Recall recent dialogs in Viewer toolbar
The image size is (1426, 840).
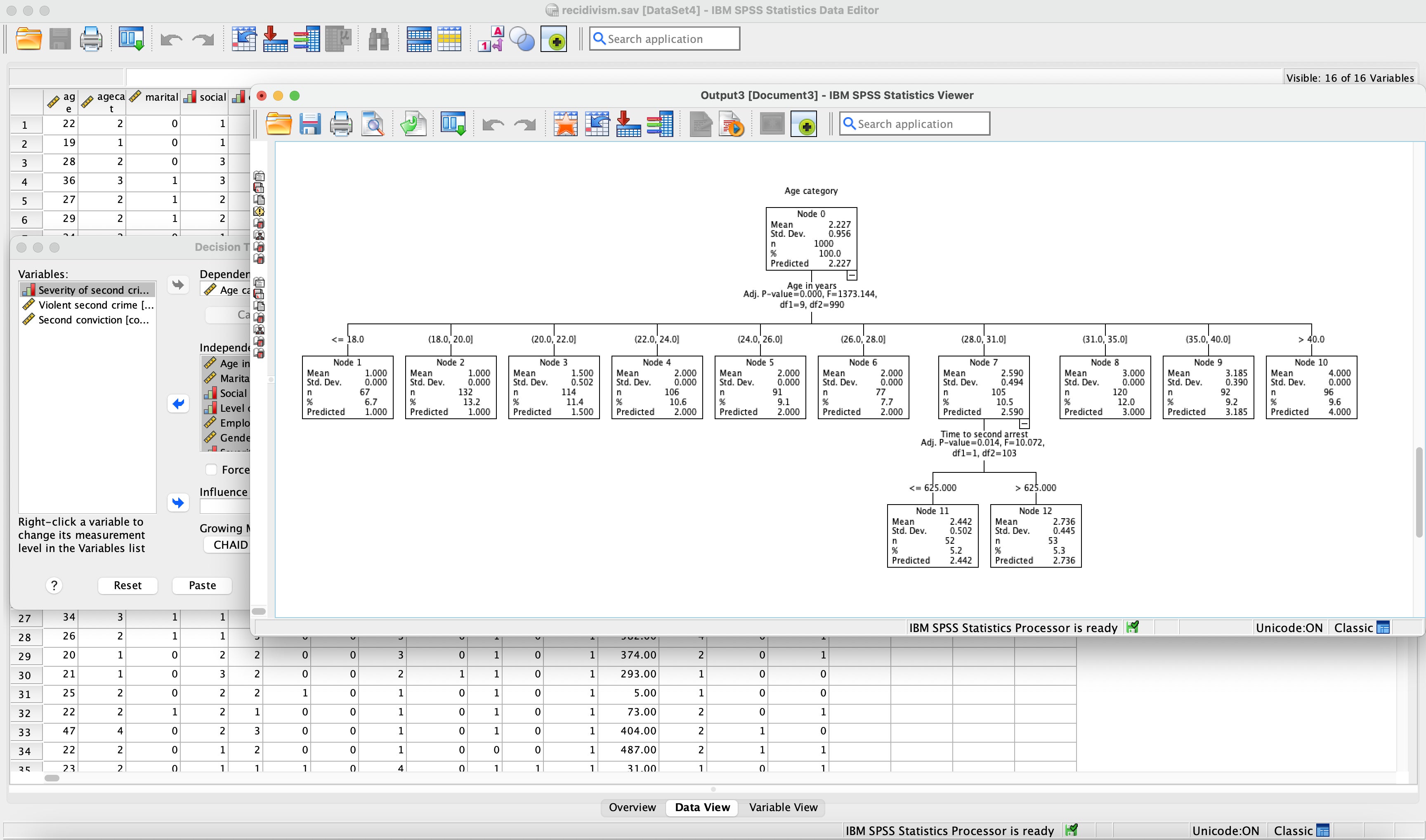pos(453,124)
